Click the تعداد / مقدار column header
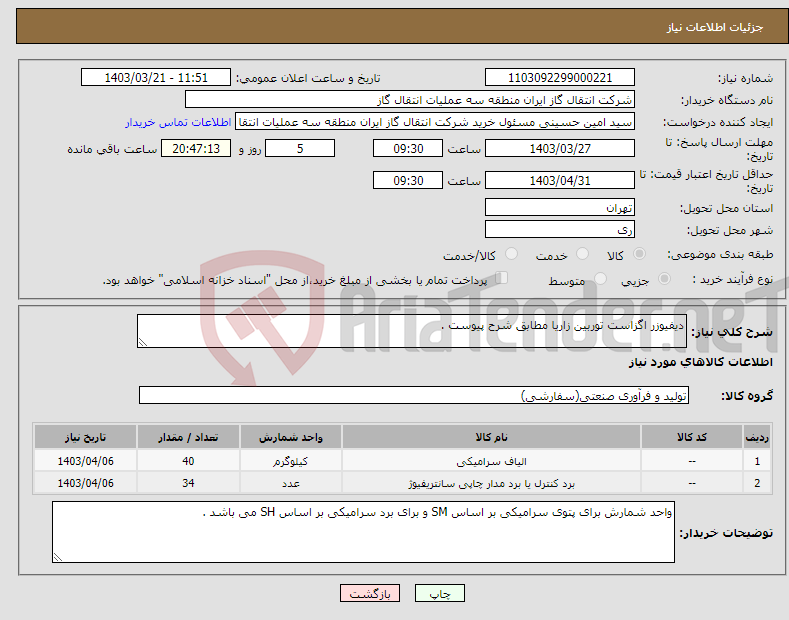Image resolution: width=789 pixels, height=620 pixels. (x=188, y=437)
